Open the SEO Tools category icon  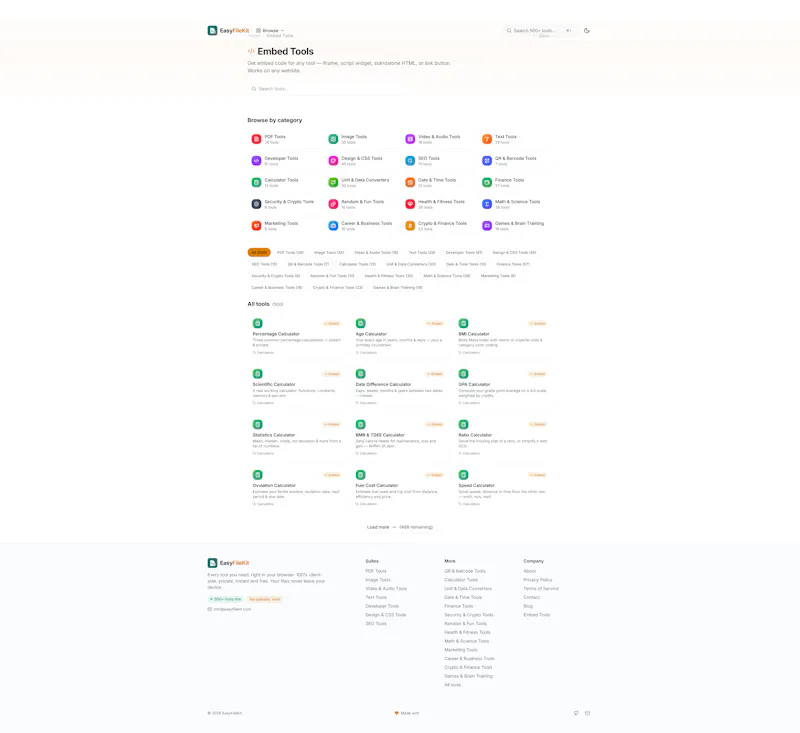click(410, 161)
